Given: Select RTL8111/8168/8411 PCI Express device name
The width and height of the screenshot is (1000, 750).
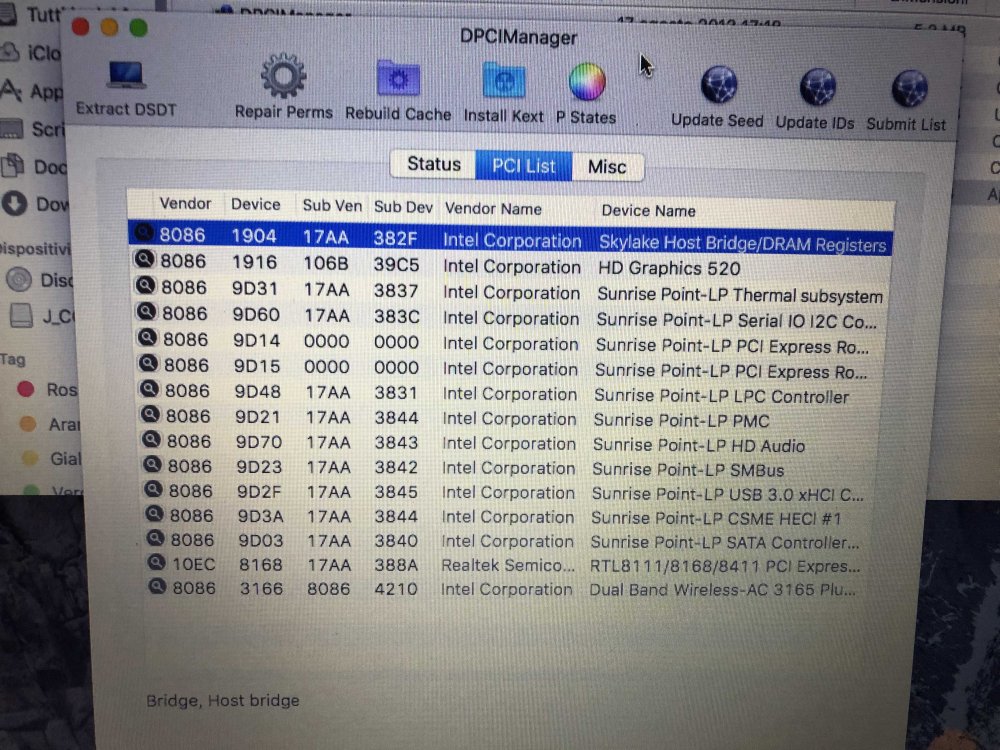Looking at the screenshot, I should (725, 566).
